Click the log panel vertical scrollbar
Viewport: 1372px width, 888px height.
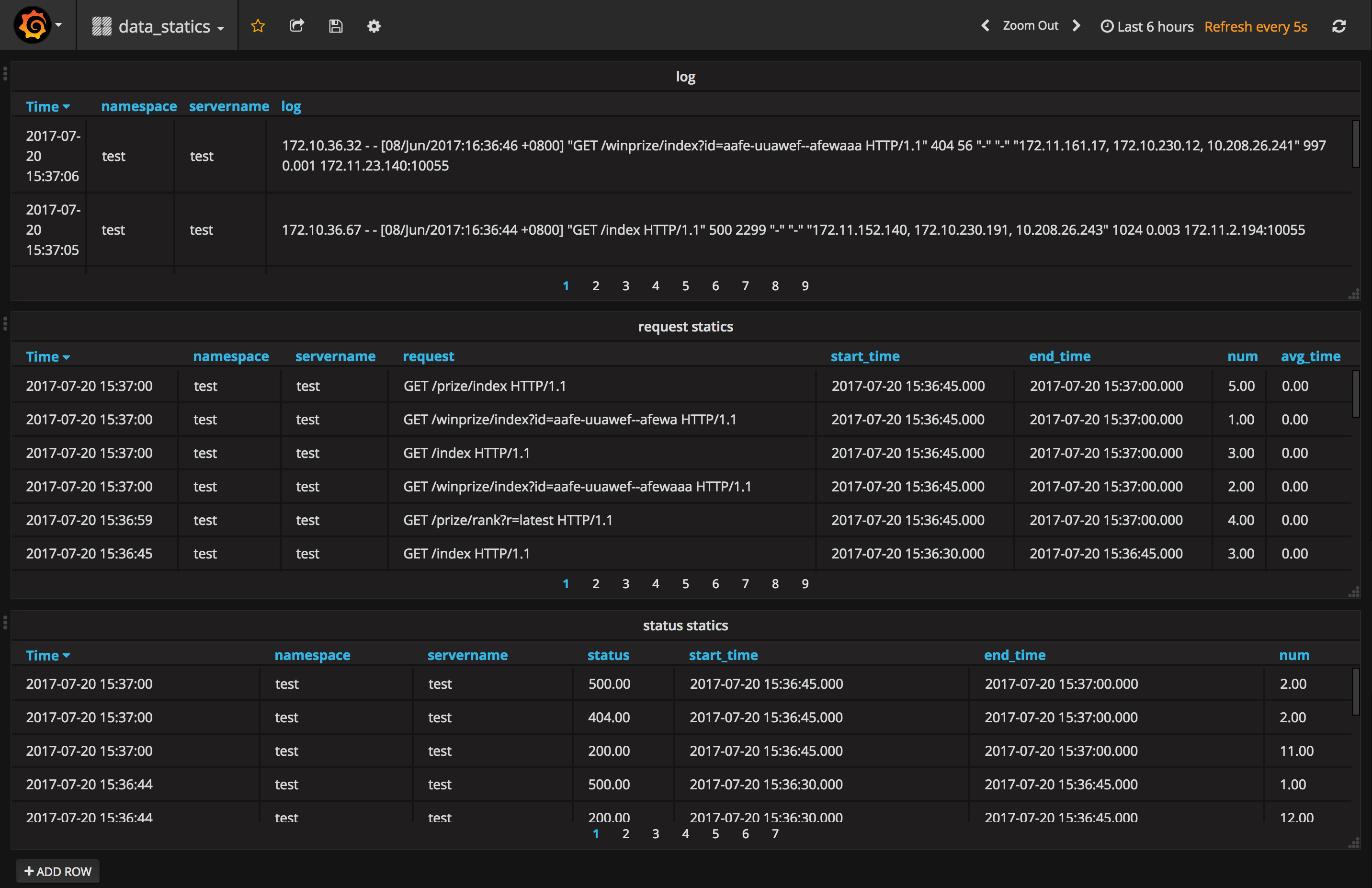pyautogui.click(x=1356, y=144)
